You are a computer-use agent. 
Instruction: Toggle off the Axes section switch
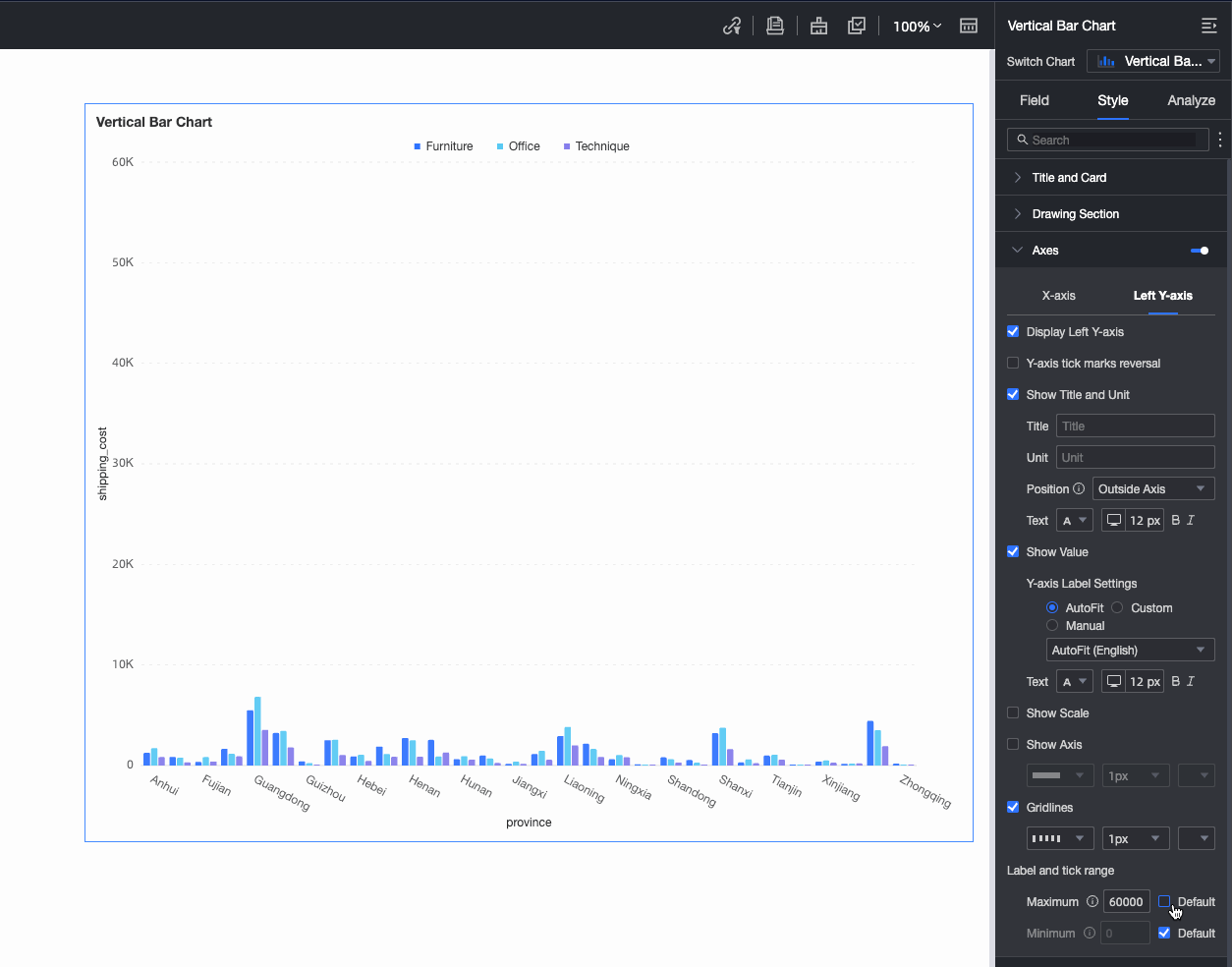coord(1200,251)
